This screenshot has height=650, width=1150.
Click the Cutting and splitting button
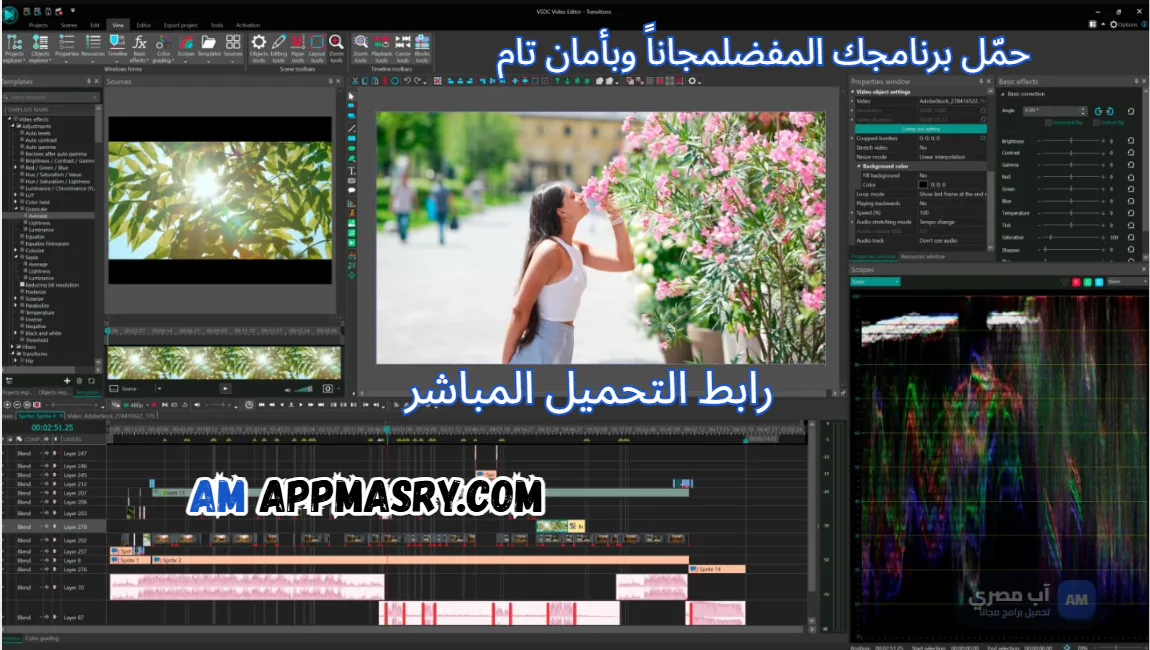[x=922, y=129]
